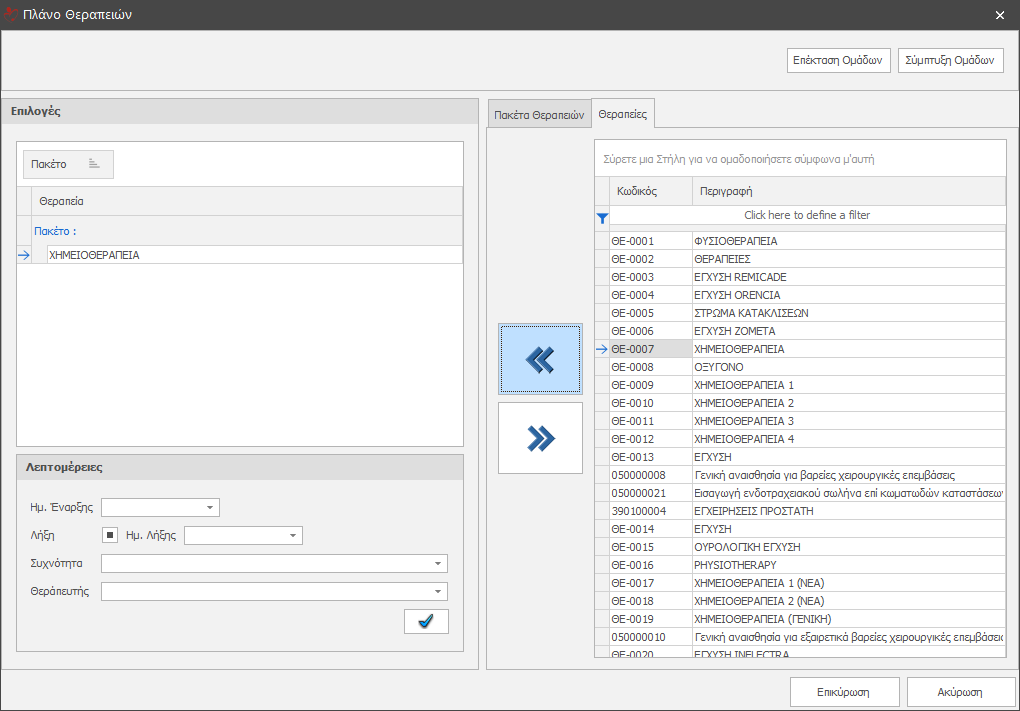The image size is (1020, 711).
Task: Select the Θεραπείες tab
Action: pyautogui.click(x=622, y=114)
